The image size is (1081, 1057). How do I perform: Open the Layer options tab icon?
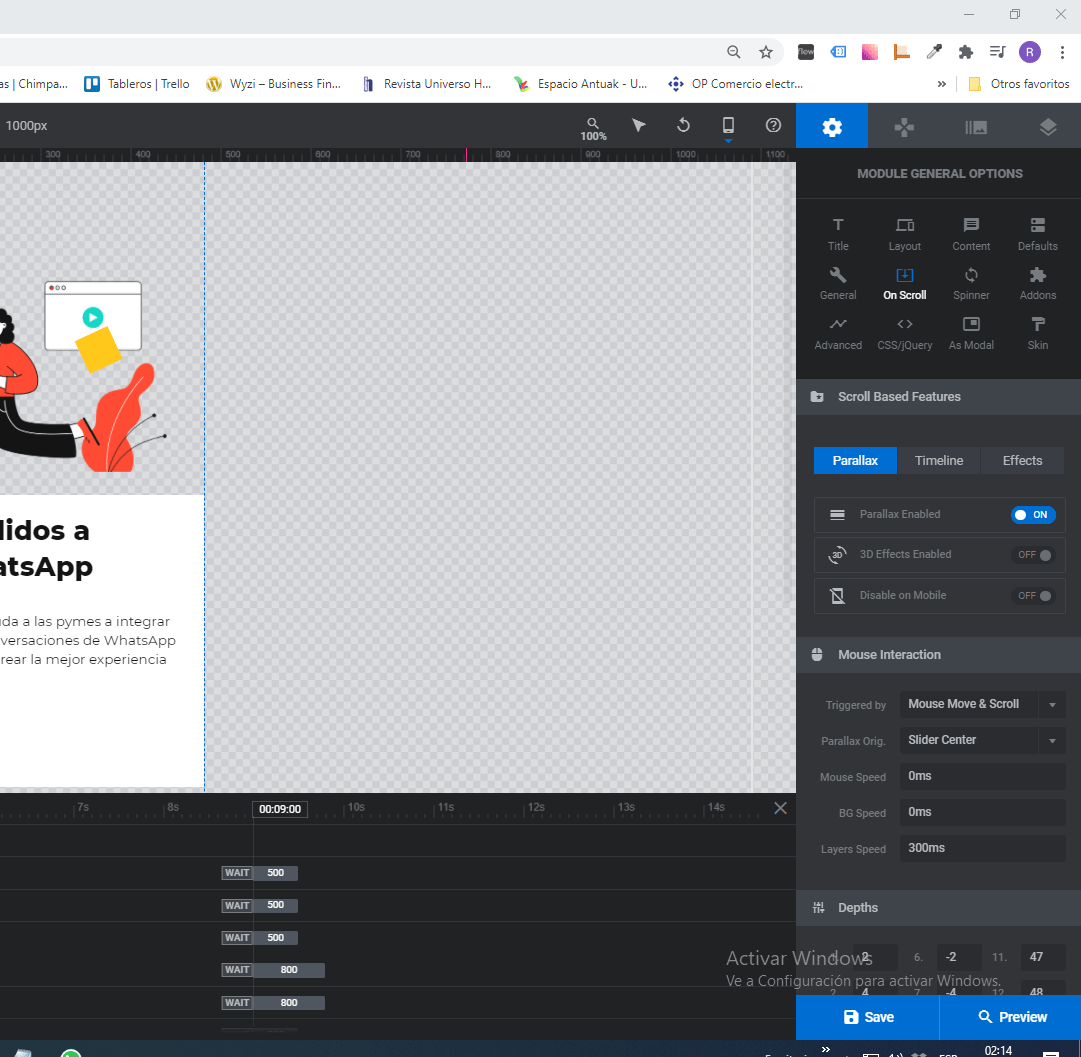pos(1047,127)
